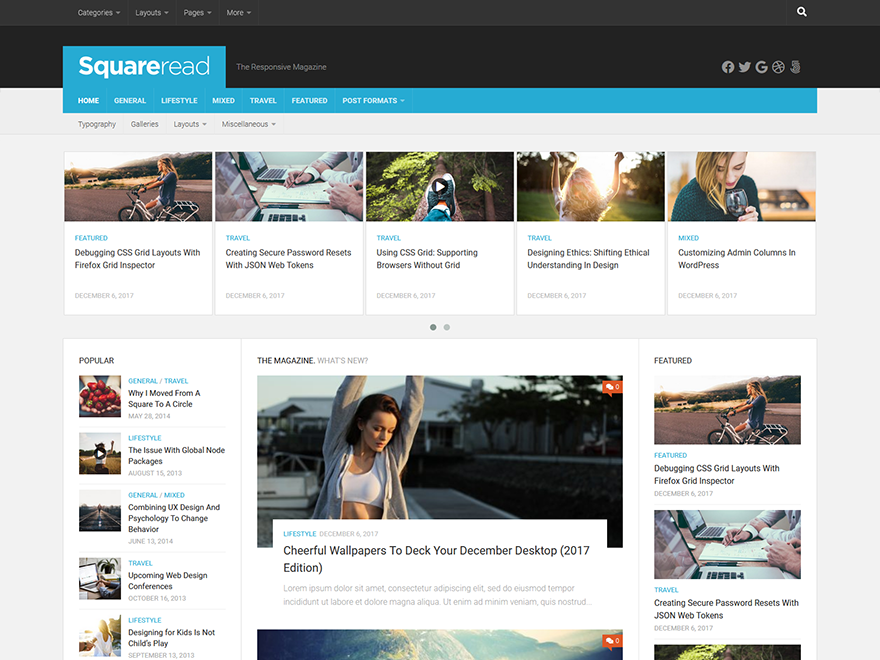Expand the Categories dropdown
The height and width of the screenshot is (660, 880).
tap(97, 12)
